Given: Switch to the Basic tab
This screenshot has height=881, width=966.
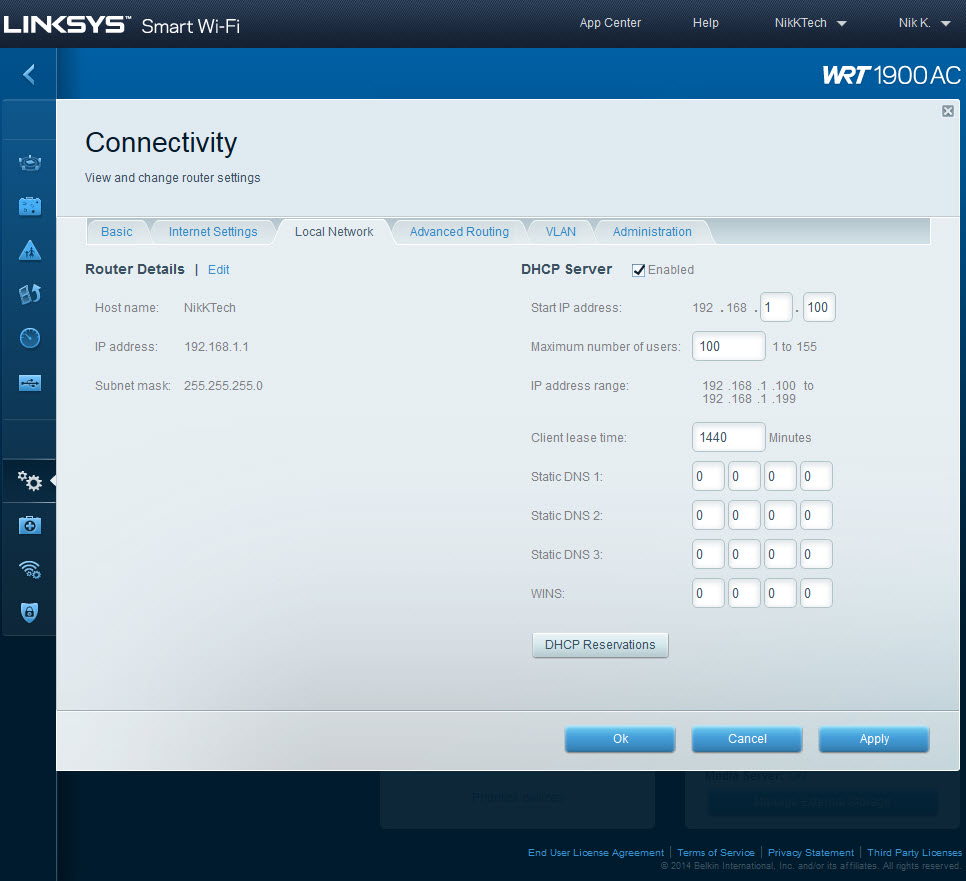Looking at the screenshot, I should coord(116,232).
